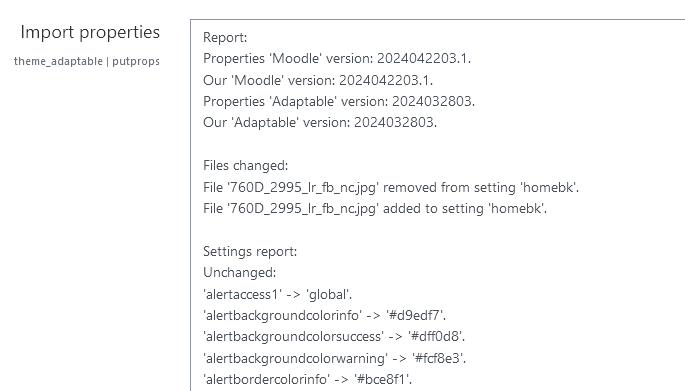
Task: Click the 'alertaccess1' -> 'global' line
Action: (277, 294)
